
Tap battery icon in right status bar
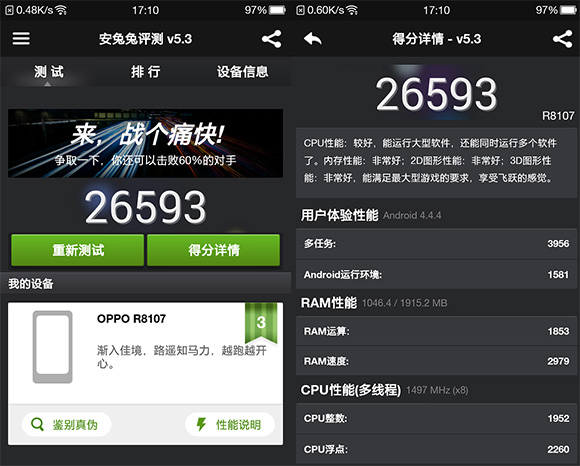[568, 10]
